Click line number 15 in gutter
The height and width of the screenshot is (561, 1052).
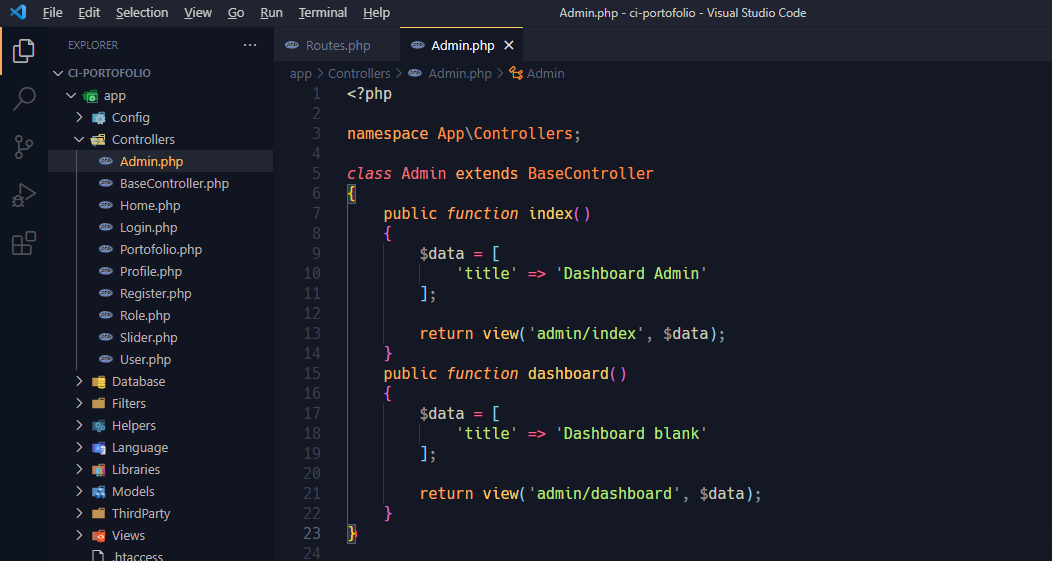311,373
